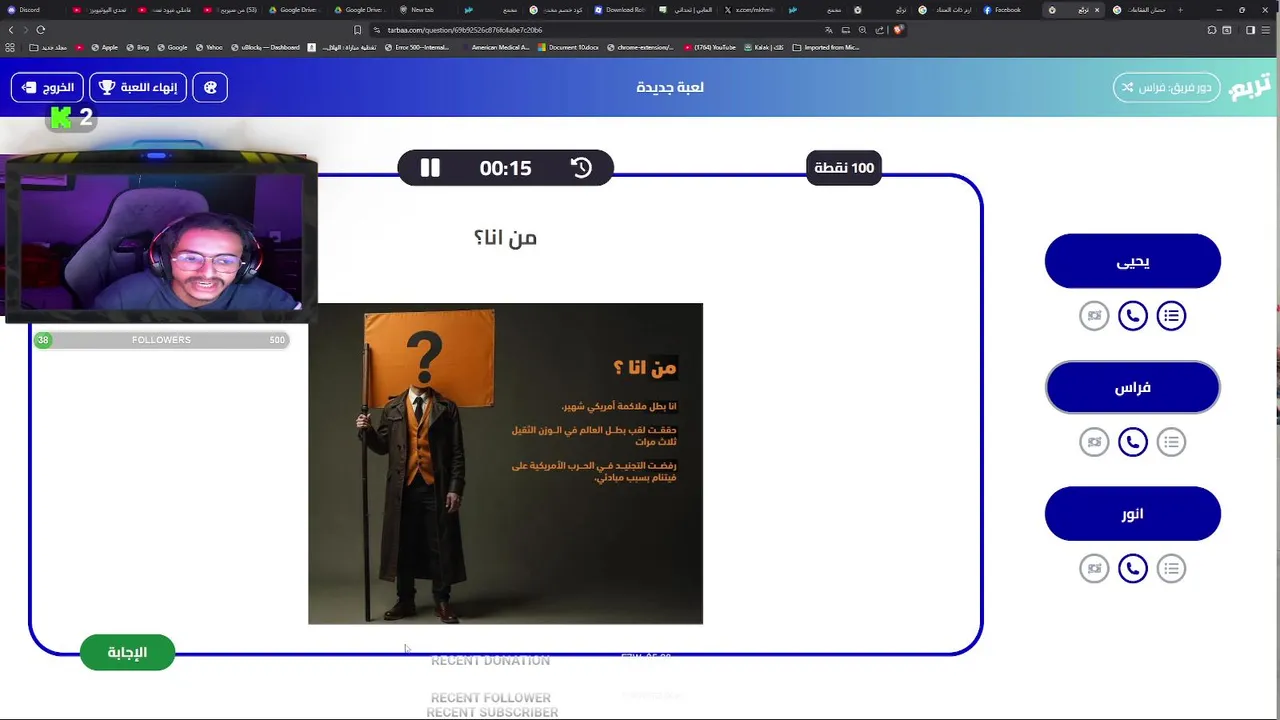
Task: Exit with the الخروج button
Action: [x=47, y=87]
